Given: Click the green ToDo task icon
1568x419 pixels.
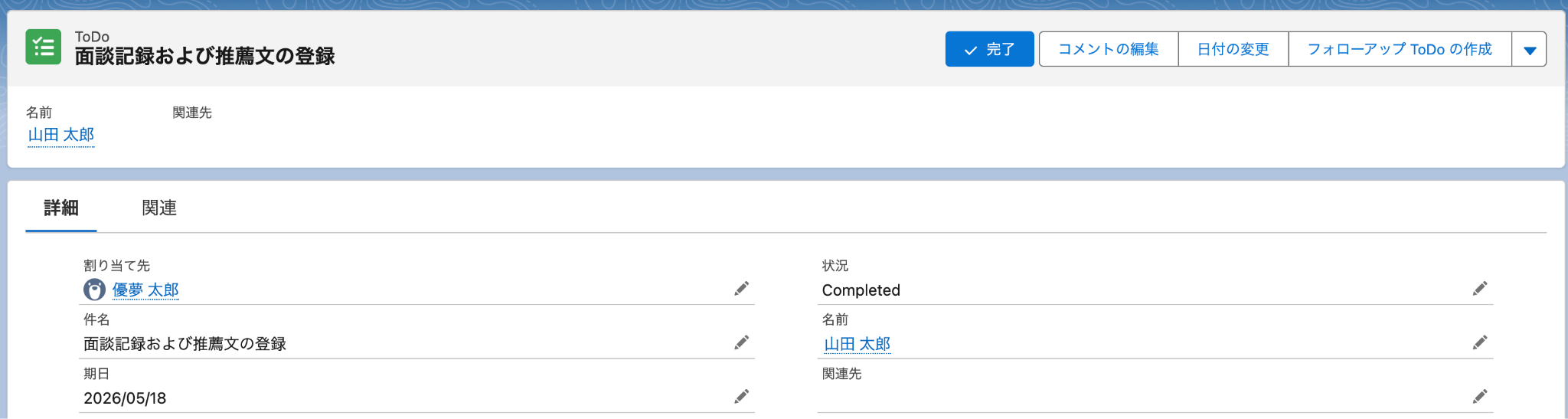Looking at the screenshot, I should click(43, 47).
